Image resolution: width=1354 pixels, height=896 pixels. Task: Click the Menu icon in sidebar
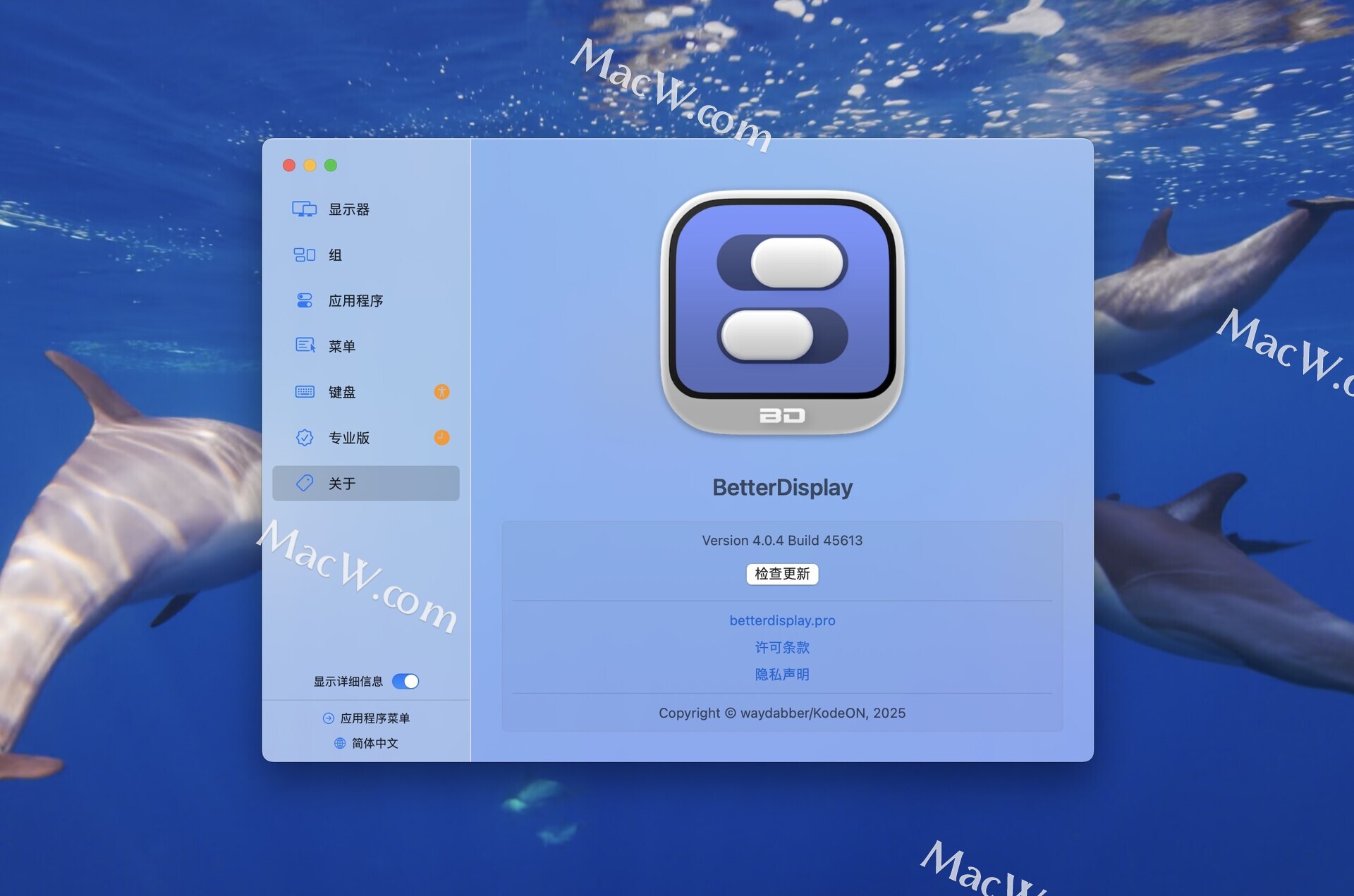[x=304, y=345]
